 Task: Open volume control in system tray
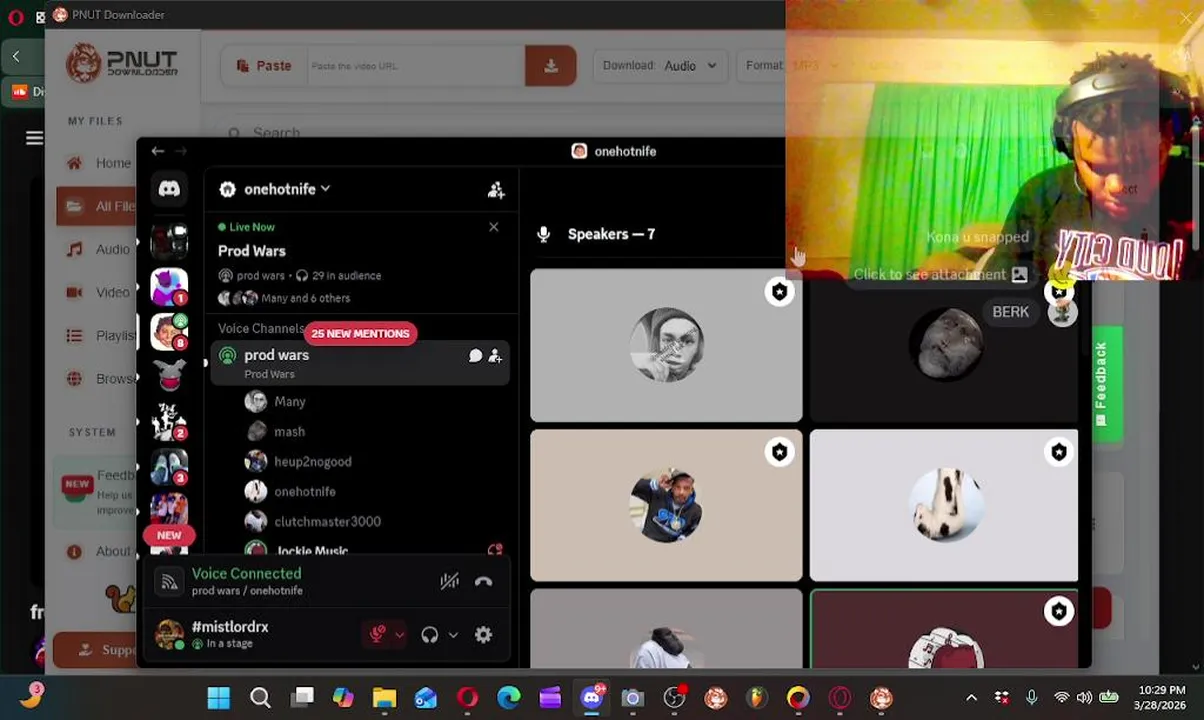click(x=1084, y=698)
